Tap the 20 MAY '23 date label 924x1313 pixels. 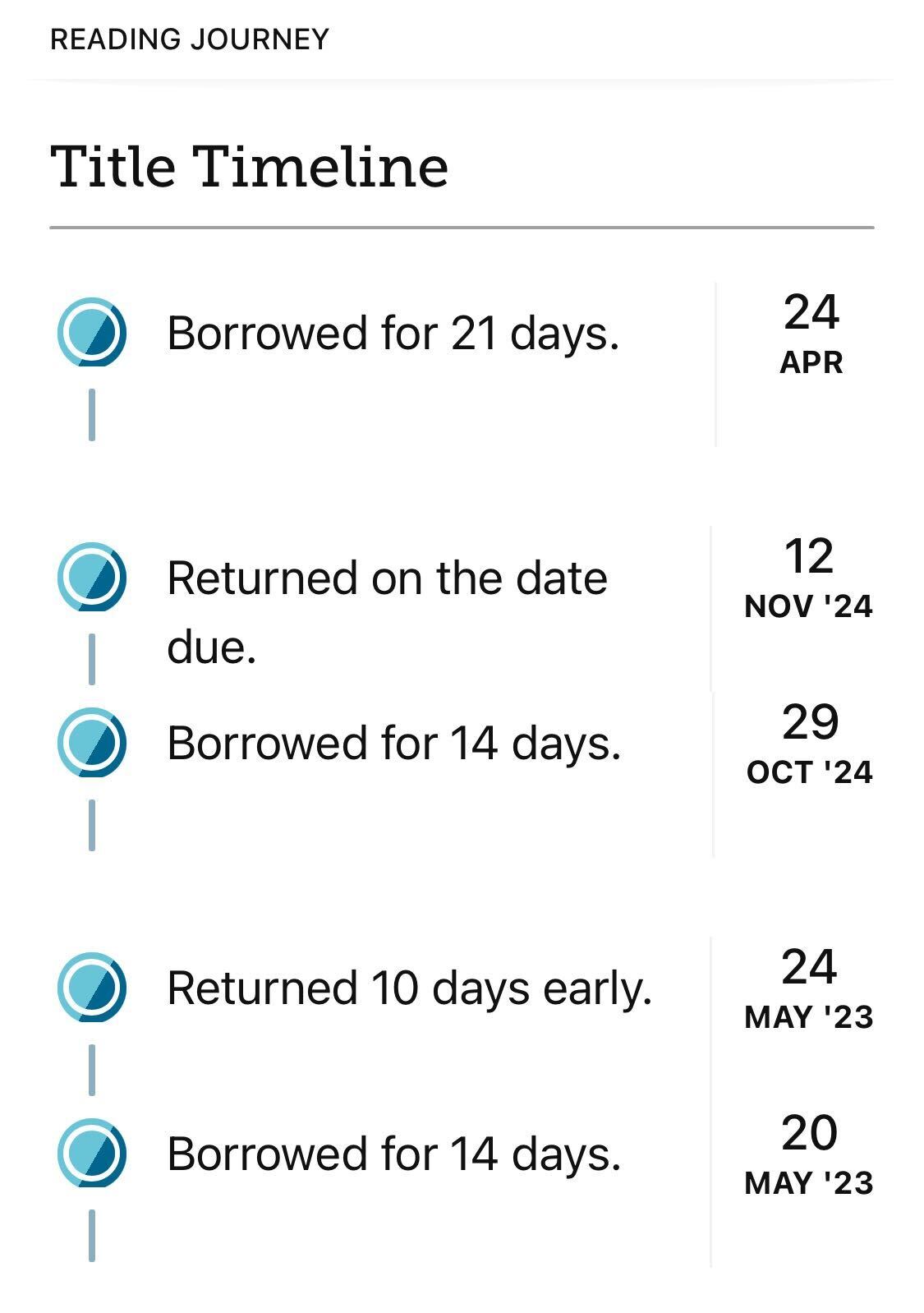coord(809,1154)
